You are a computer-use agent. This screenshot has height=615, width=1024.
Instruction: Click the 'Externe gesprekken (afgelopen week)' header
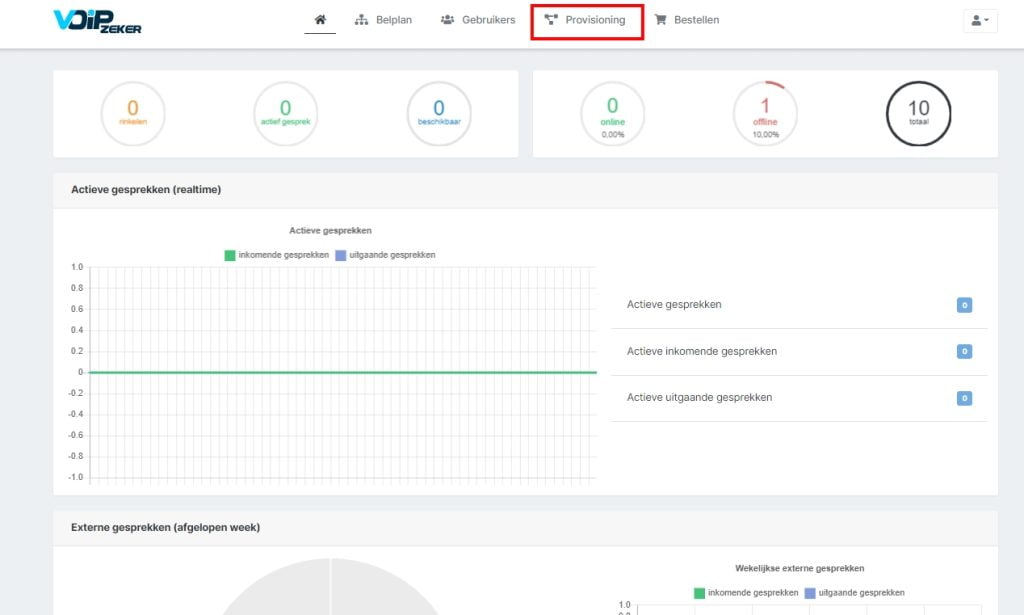(x=525, y=528)
